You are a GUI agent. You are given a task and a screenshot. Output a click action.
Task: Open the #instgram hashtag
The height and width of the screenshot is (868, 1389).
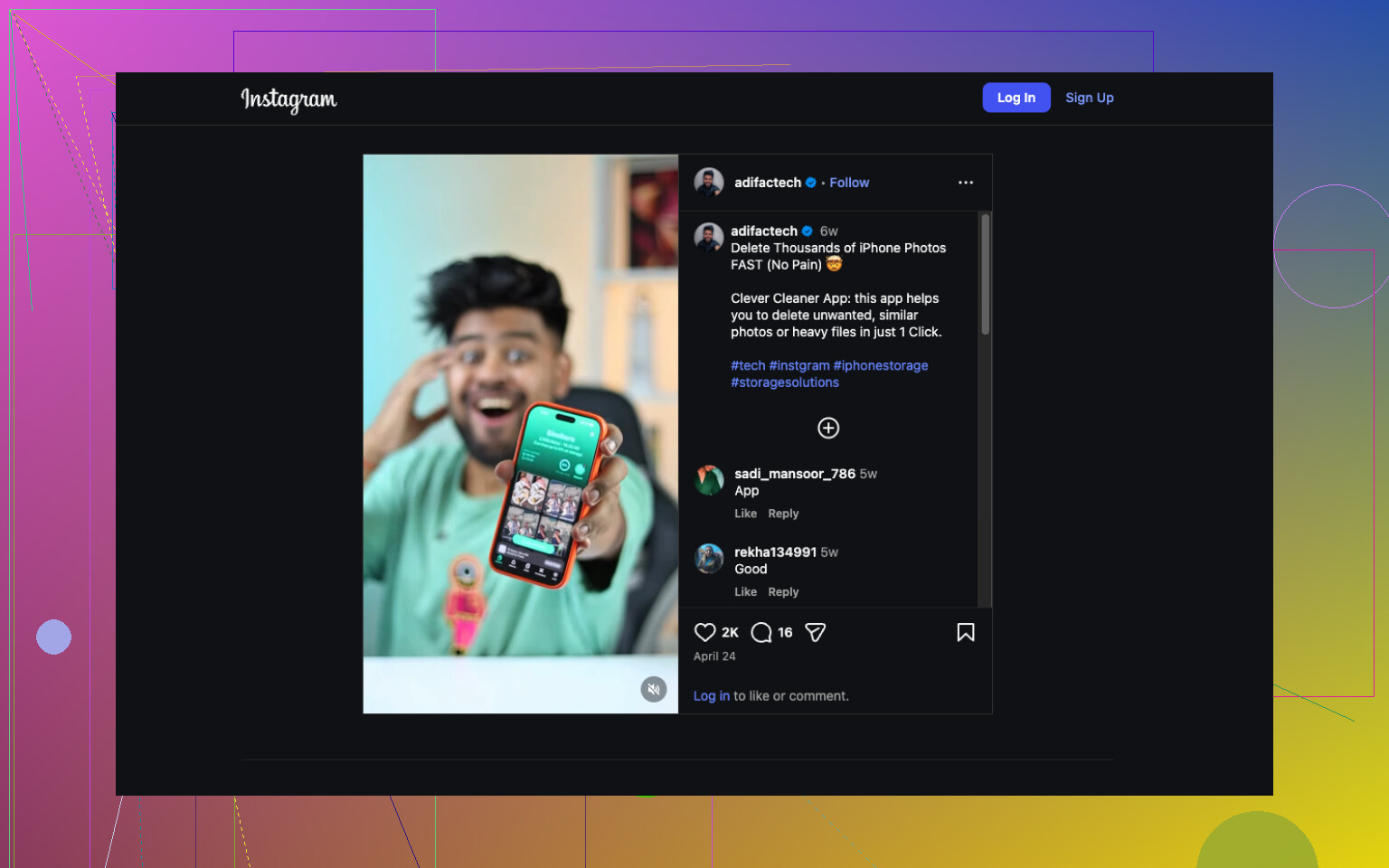click(799, 366)
